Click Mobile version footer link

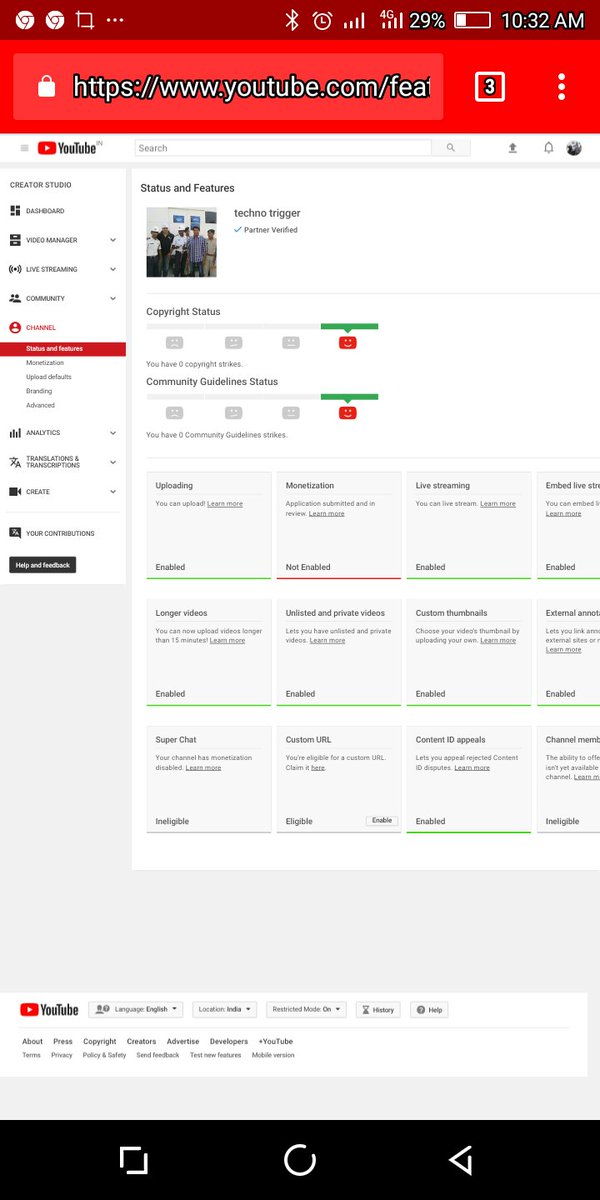[x=273, y=1055]
